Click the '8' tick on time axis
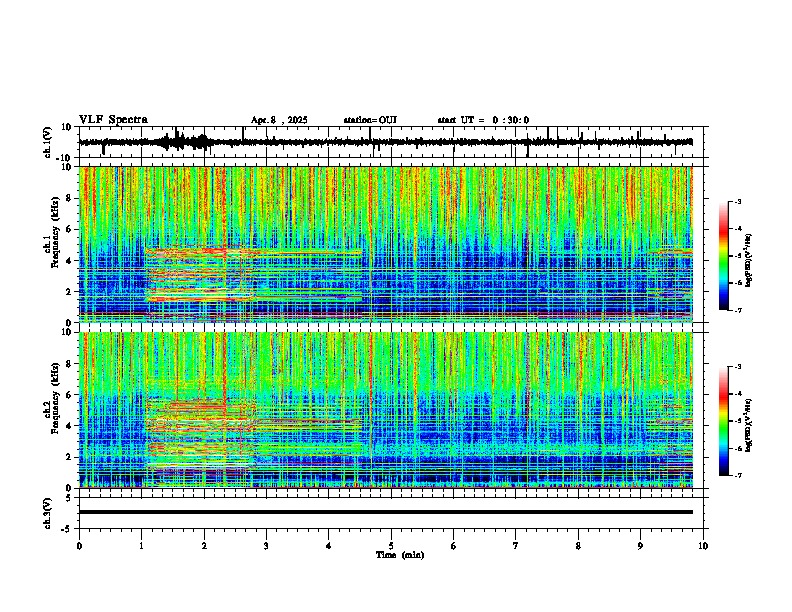 578,546
